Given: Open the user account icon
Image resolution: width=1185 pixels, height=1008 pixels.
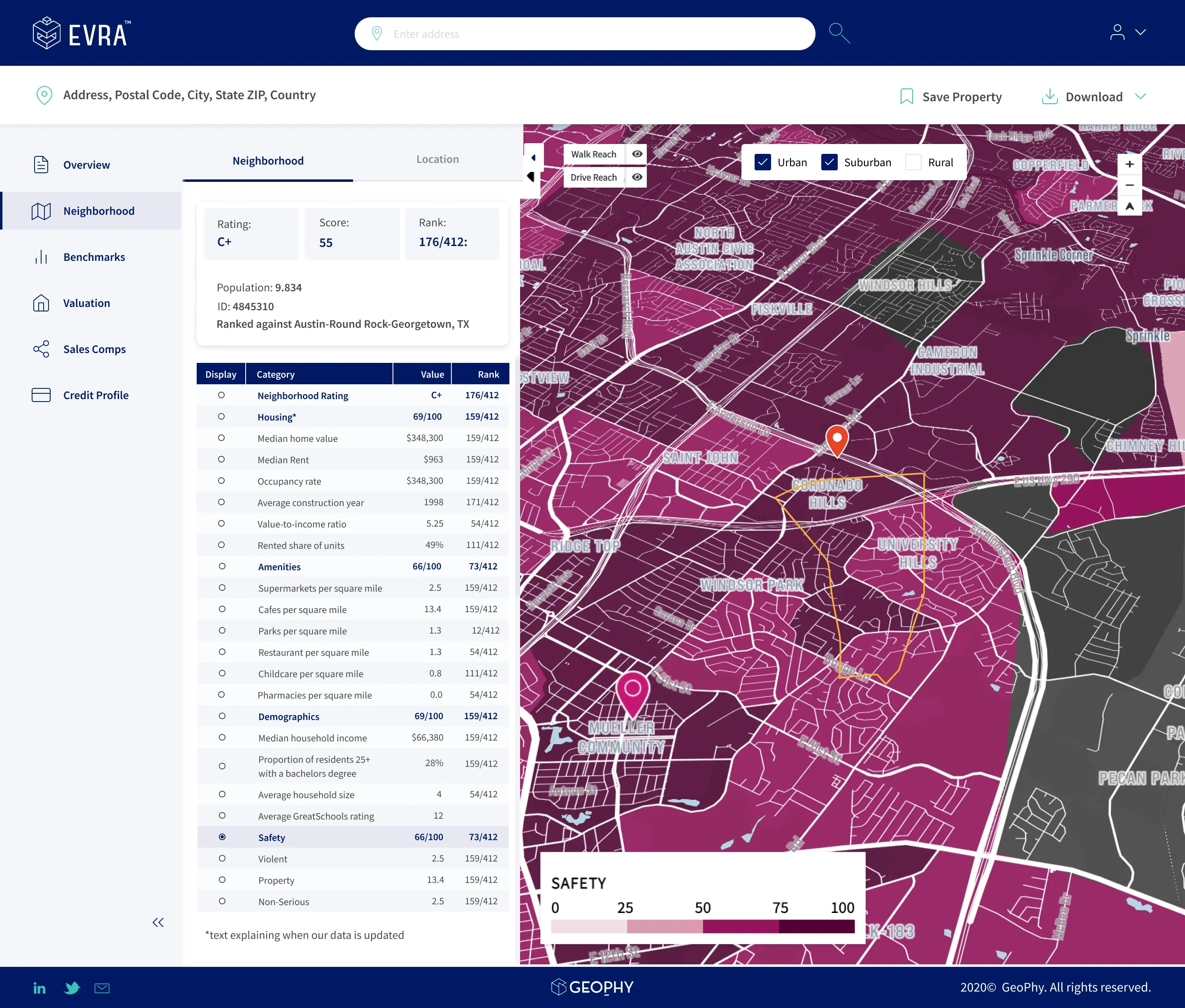Looking at the screenshot, I should [x=1117, y=32].
